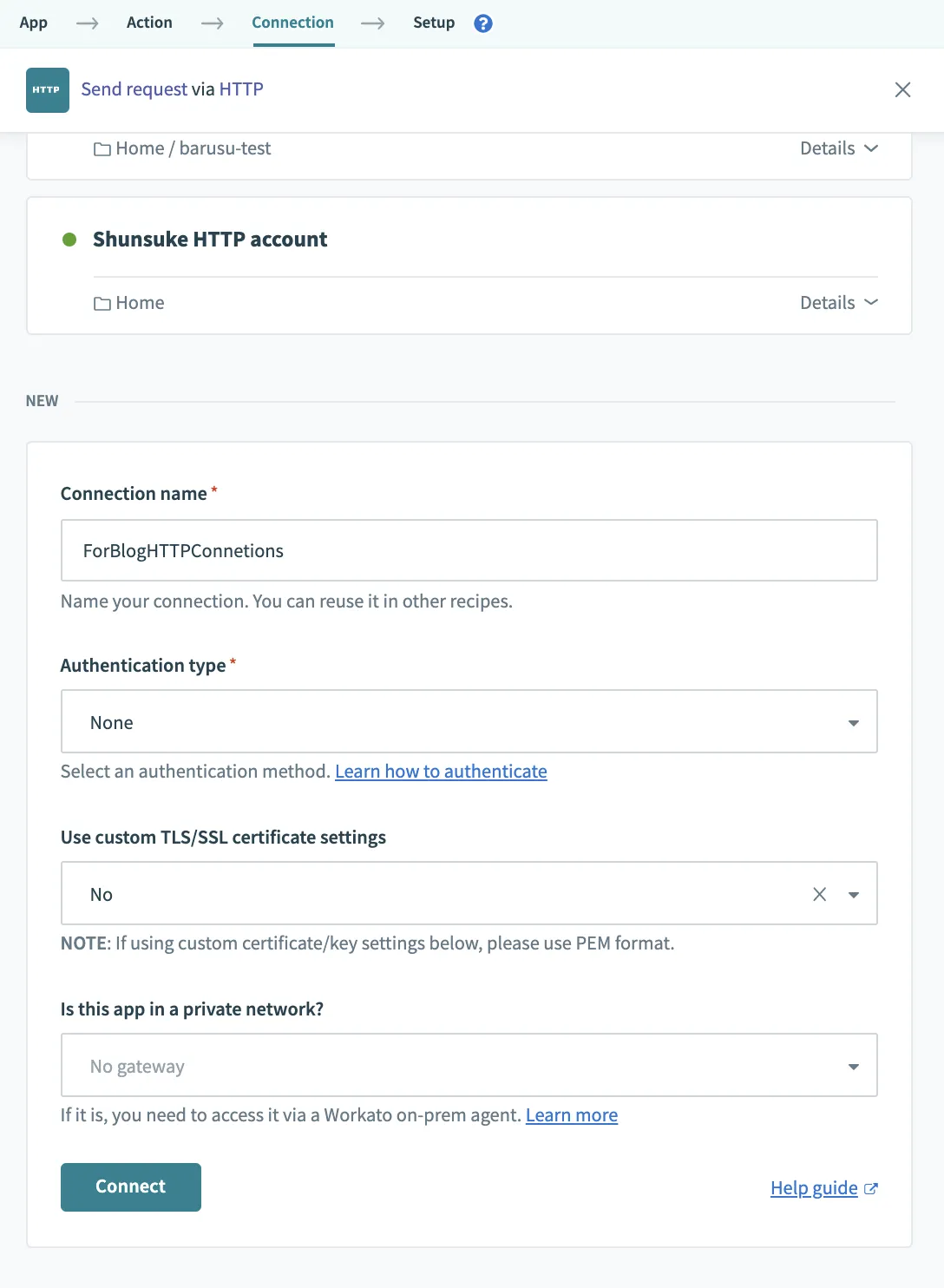Open the Learn how to authenticate link

coord(441,772)
